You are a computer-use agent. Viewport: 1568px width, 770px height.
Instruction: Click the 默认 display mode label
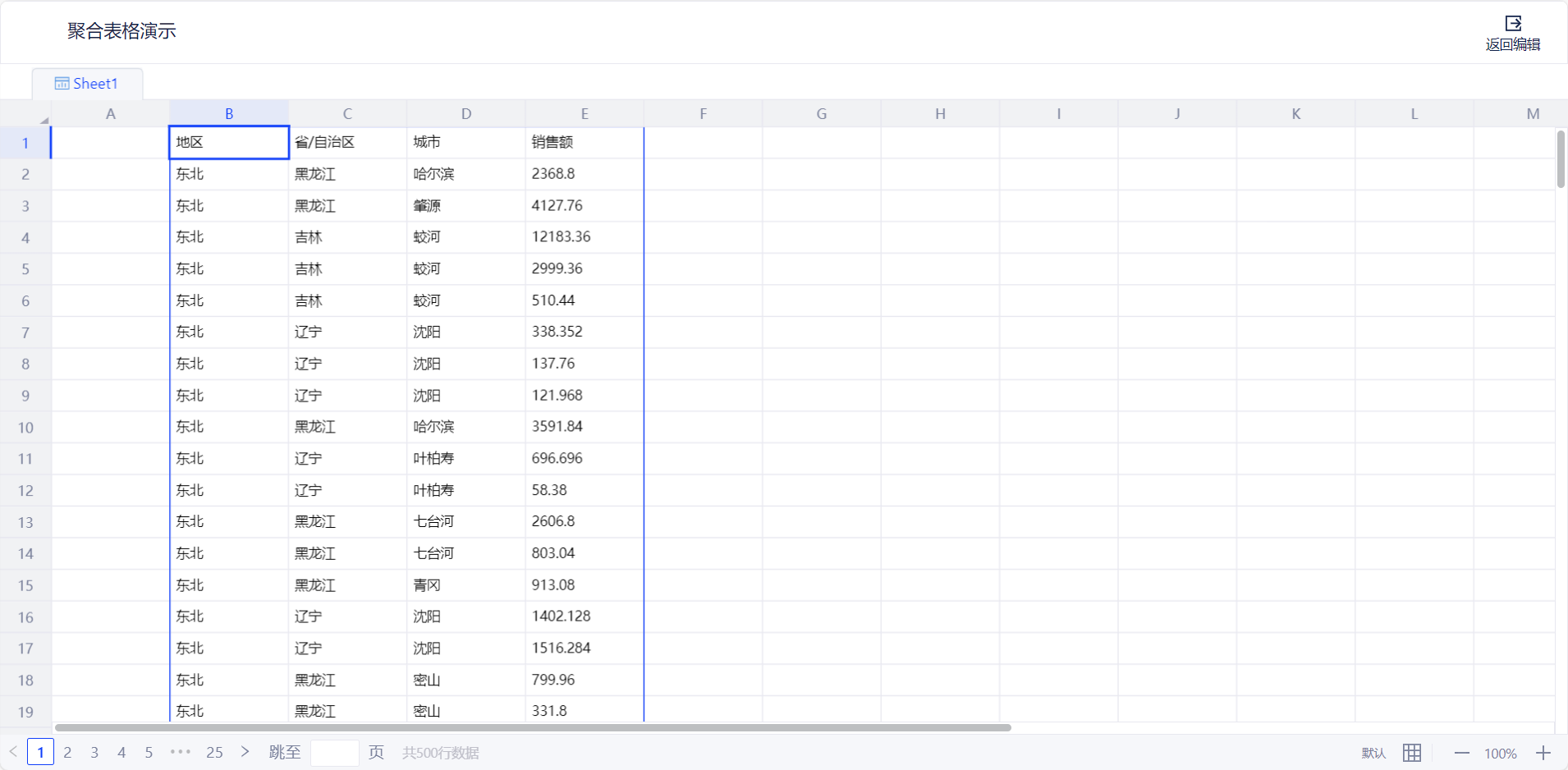tap(1373, 753)
